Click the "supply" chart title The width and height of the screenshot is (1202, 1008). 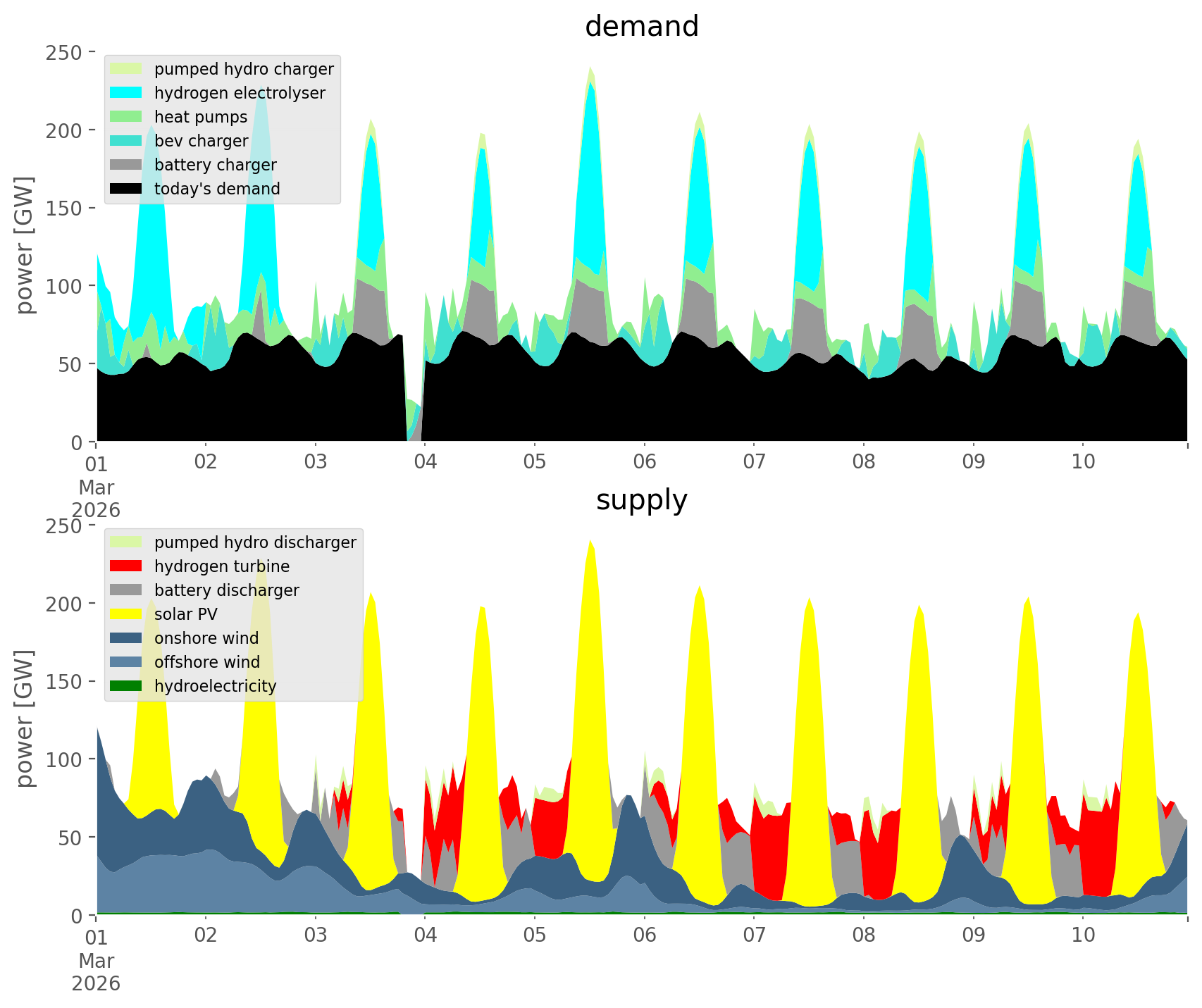(x=641, y=500)
